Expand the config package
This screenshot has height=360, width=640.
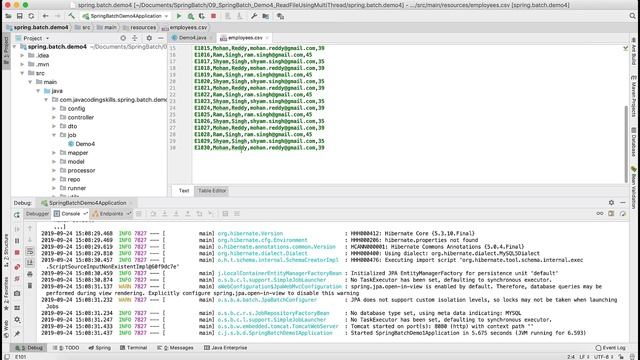(x=54, y=109)
